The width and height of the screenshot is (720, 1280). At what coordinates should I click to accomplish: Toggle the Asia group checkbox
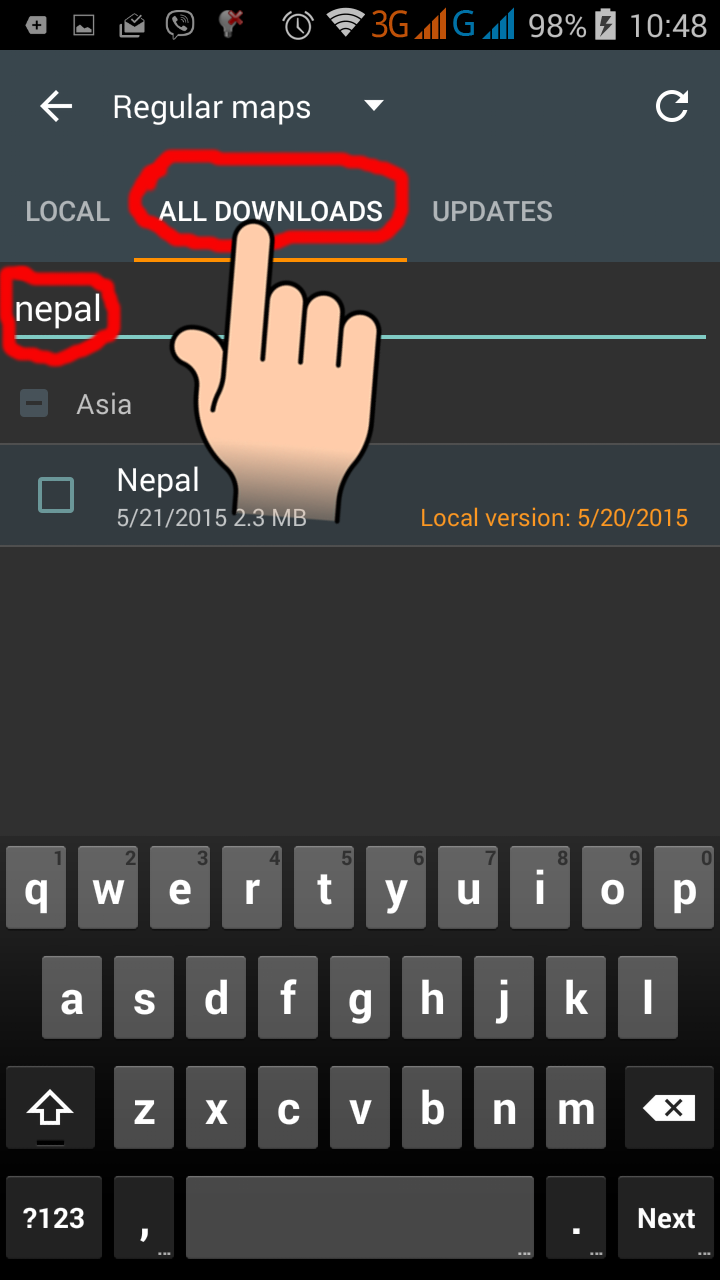coord(34,404)
